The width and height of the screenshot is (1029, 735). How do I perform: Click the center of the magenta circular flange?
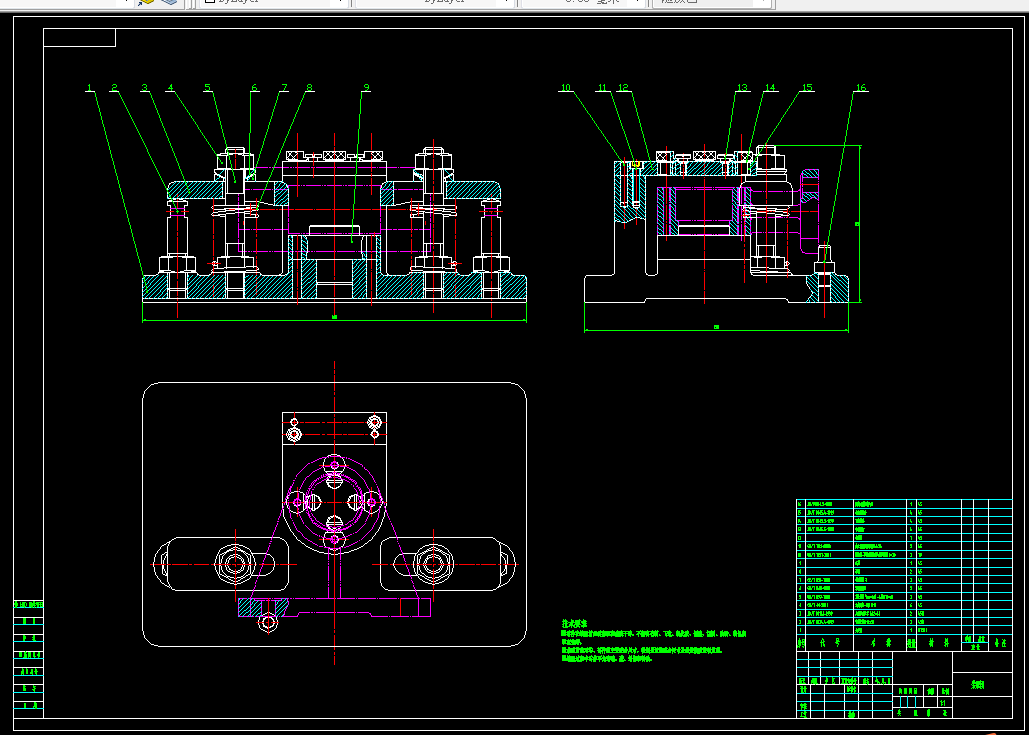point(334,500)
